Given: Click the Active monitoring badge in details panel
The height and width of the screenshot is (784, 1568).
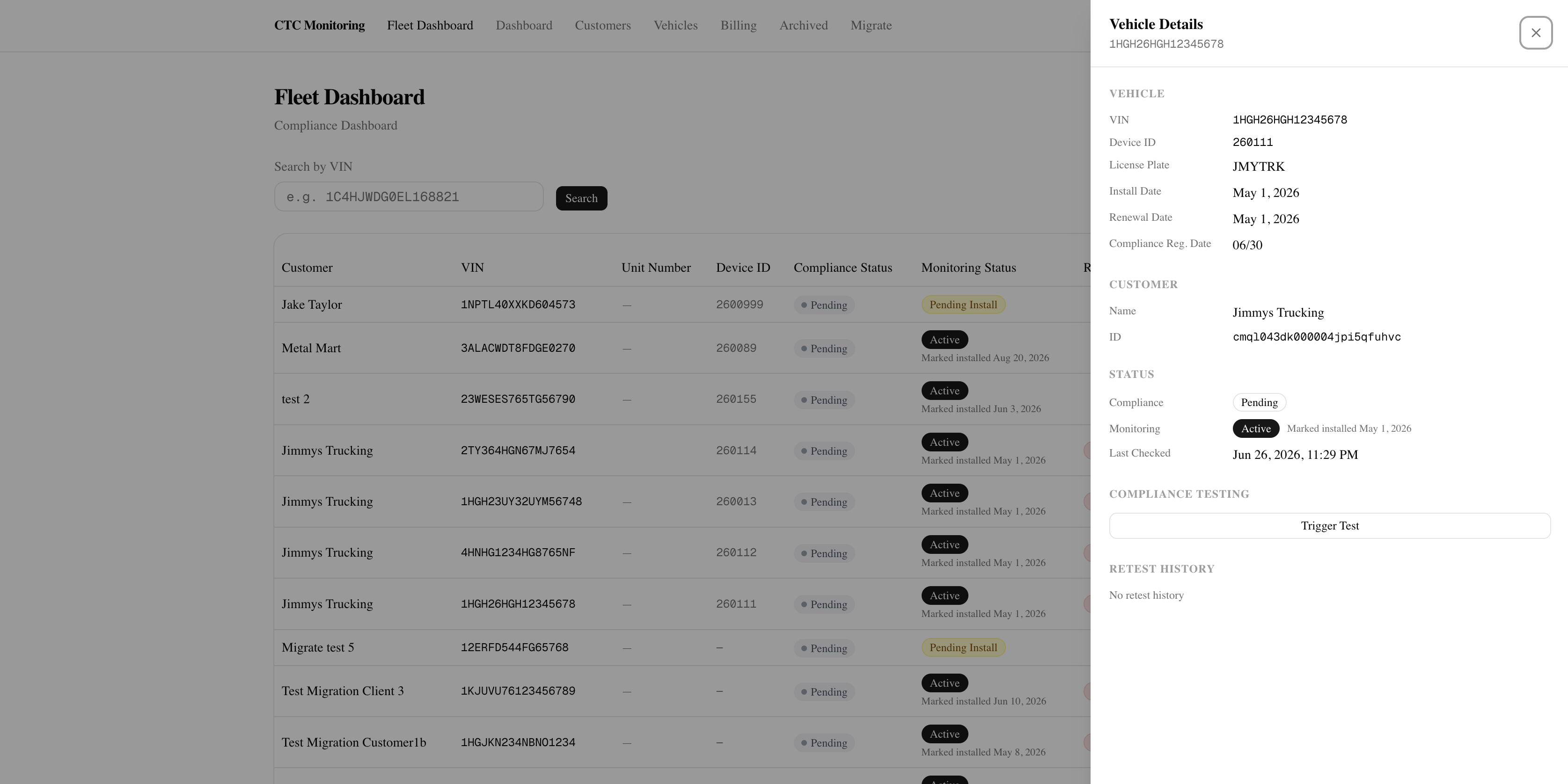Looking at the screenshot, I should click(1256, 428).
